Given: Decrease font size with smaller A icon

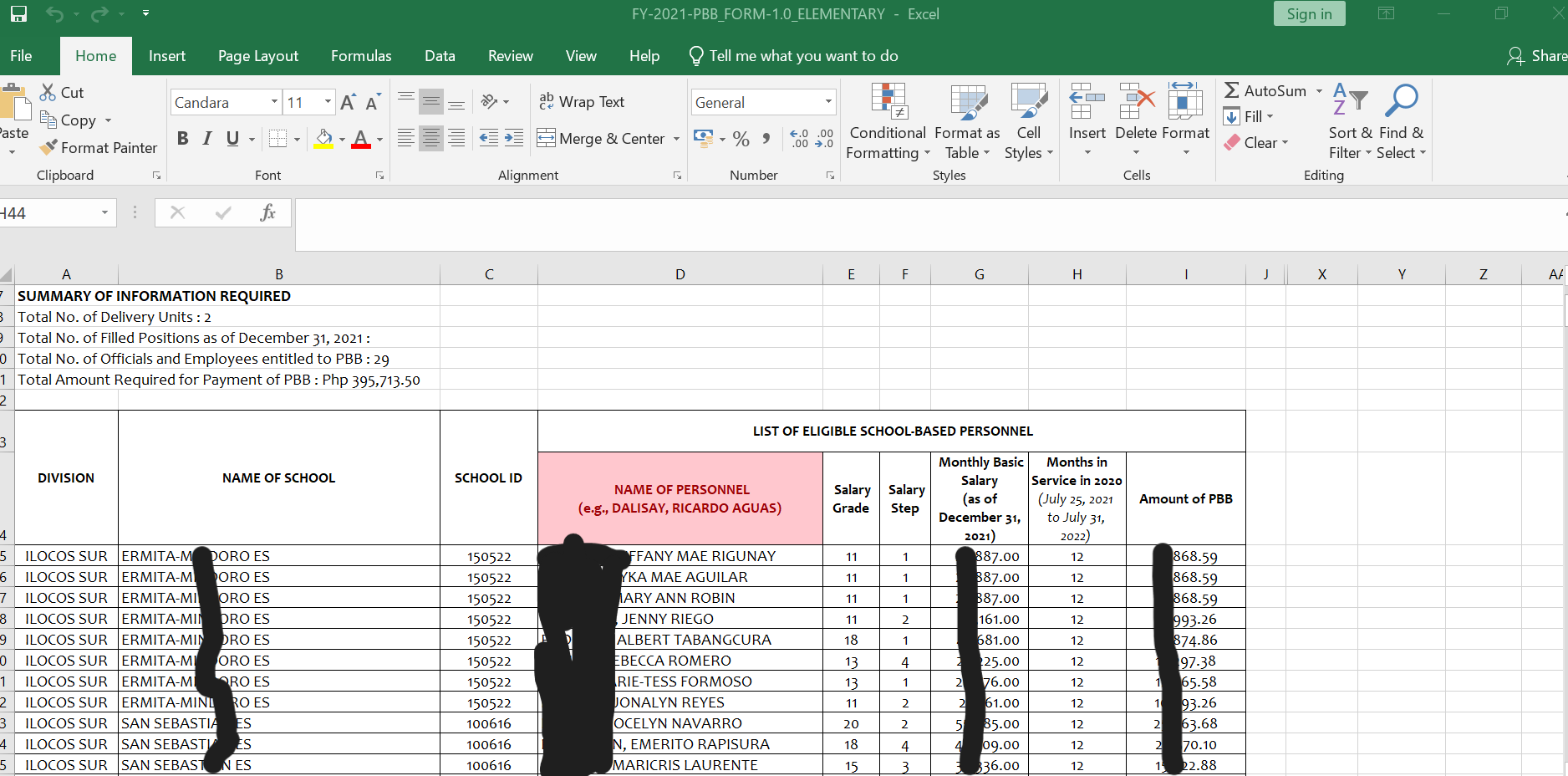Looking at the screenshot, I should (374, 102).
